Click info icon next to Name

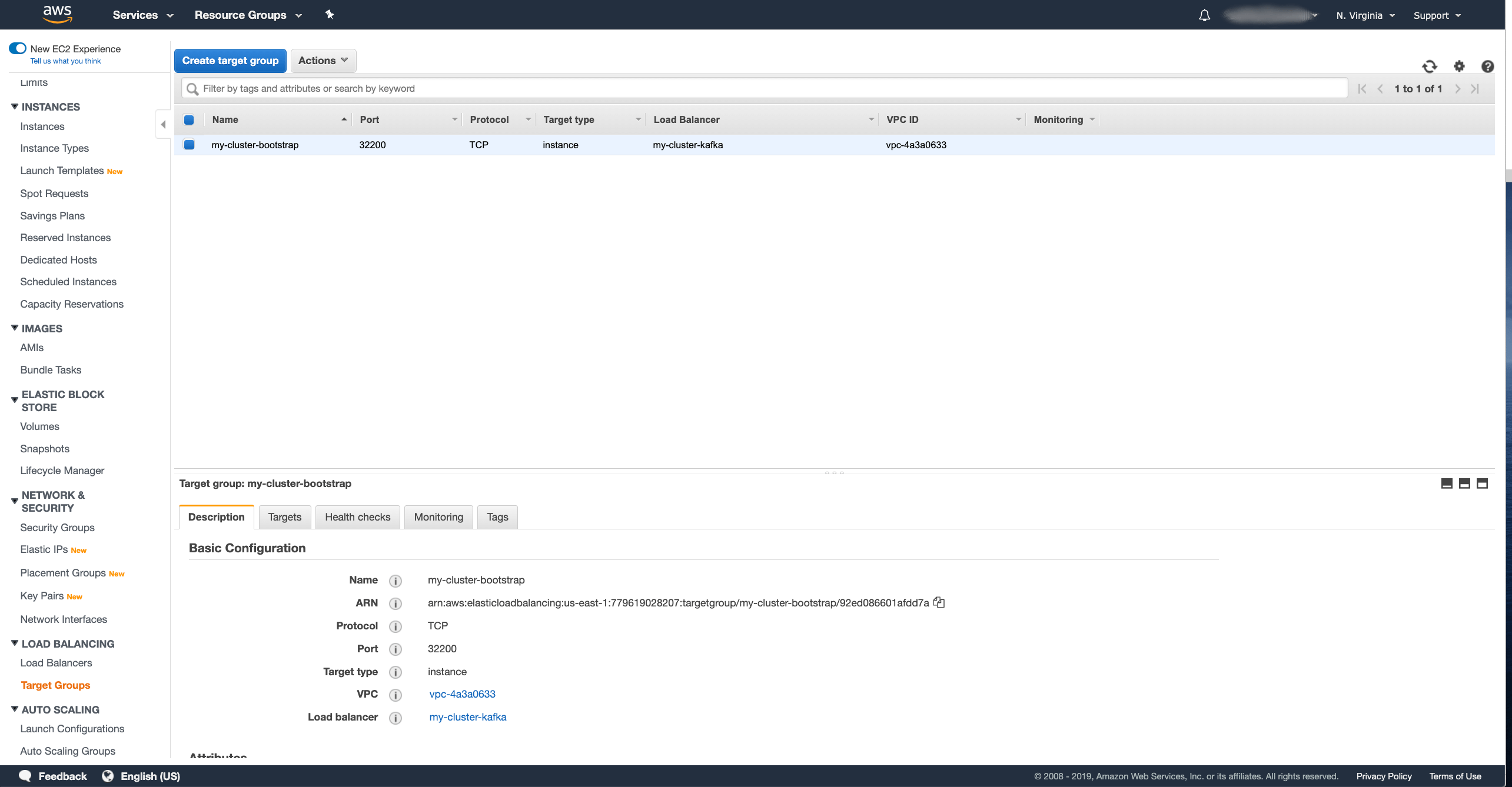click(396, 581)
